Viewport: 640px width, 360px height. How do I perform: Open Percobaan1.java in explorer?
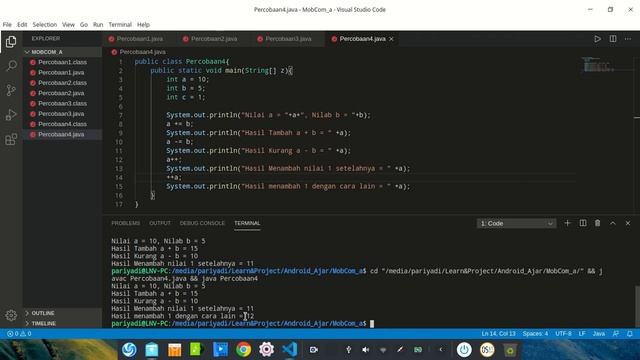(62, 72)
